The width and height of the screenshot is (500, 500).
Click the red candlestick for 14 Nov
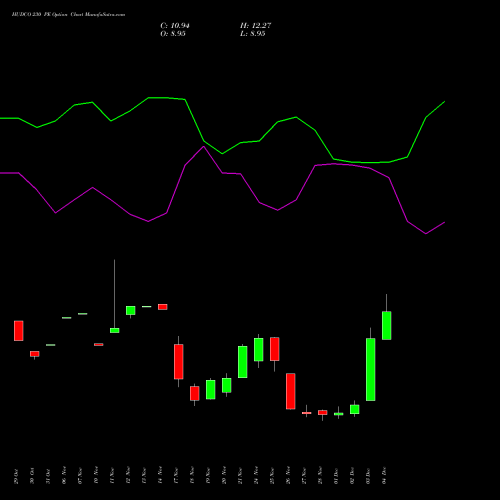163,307
